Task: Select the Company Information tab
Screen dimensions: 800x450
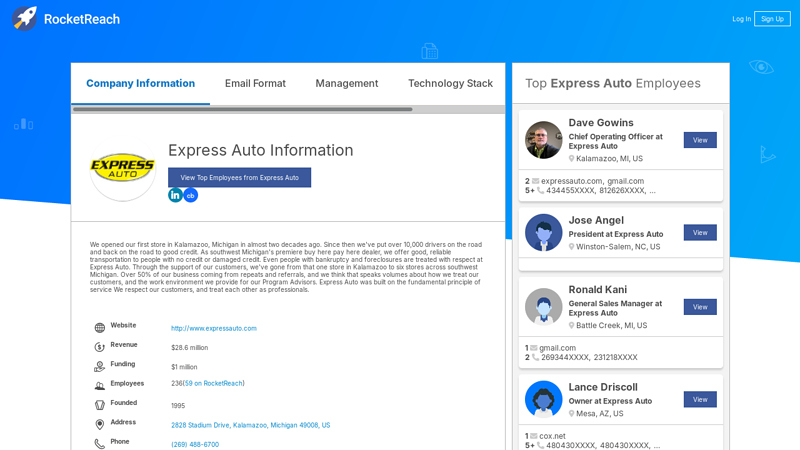Action: click(140, 84)
